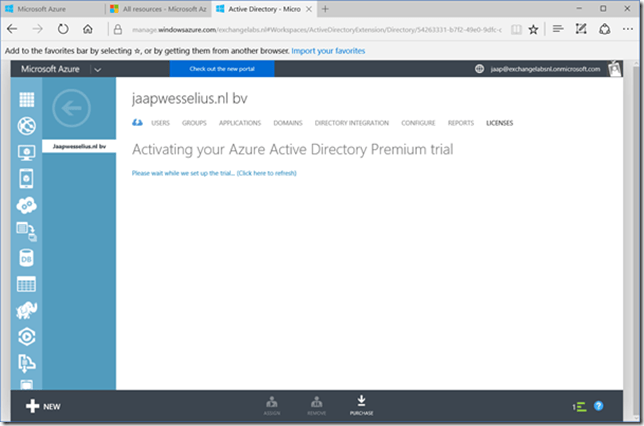644x426 pixels.
Task: Open Mobile Services sidebar icon
Action: [27, 179]
